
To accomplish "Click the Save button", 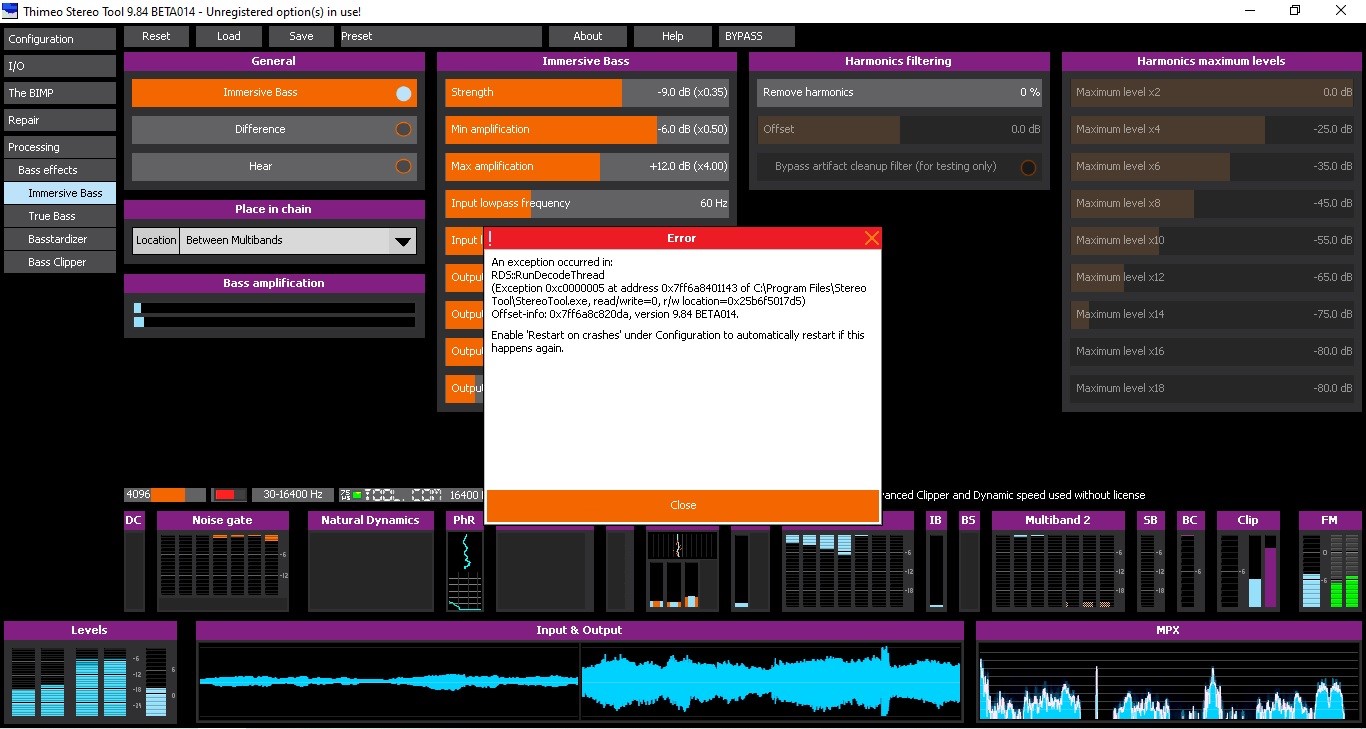I will [x=301, y=36].
